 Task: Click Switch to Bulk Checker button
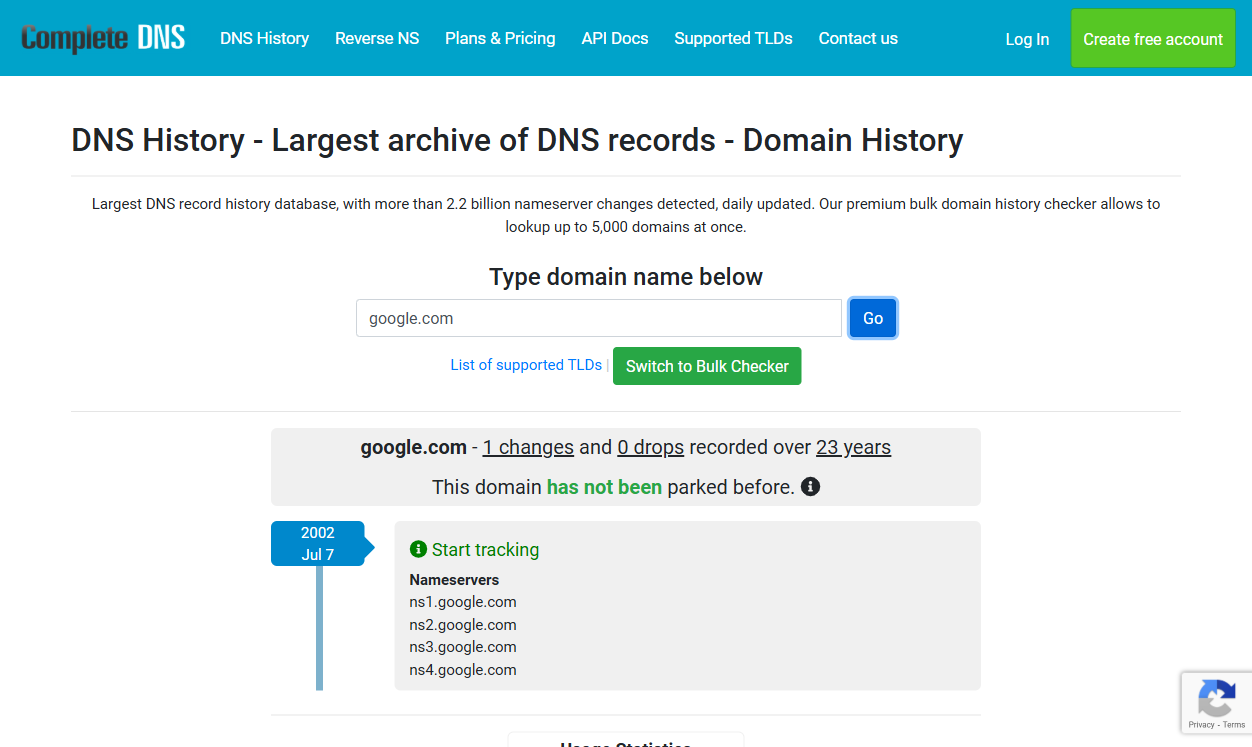(x=707, y=366)
